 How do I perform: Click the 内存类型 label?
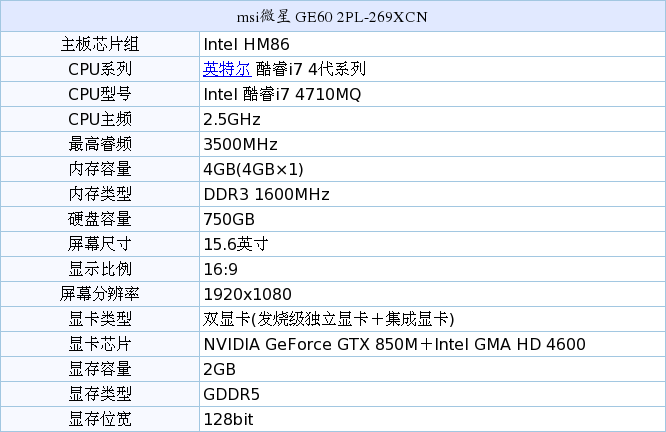[100, 195]
